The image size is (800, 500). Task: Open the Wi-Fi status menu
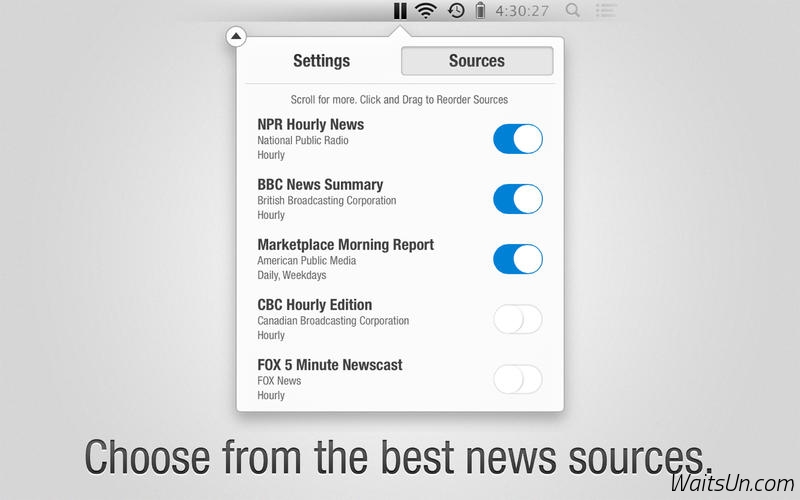tap(426, 11)
